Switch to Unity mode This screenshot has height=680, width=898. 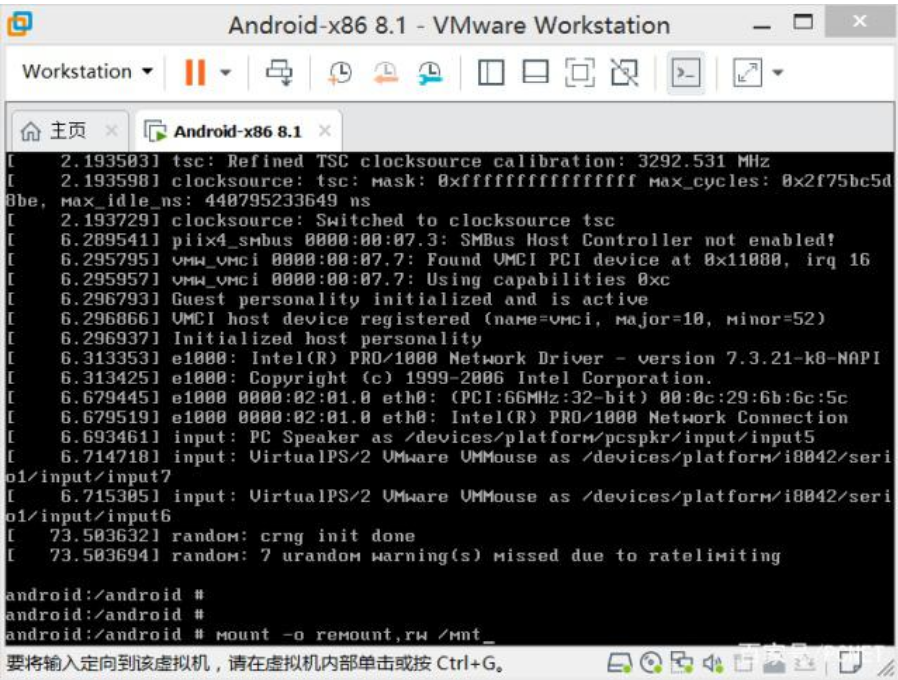[624, 73]
